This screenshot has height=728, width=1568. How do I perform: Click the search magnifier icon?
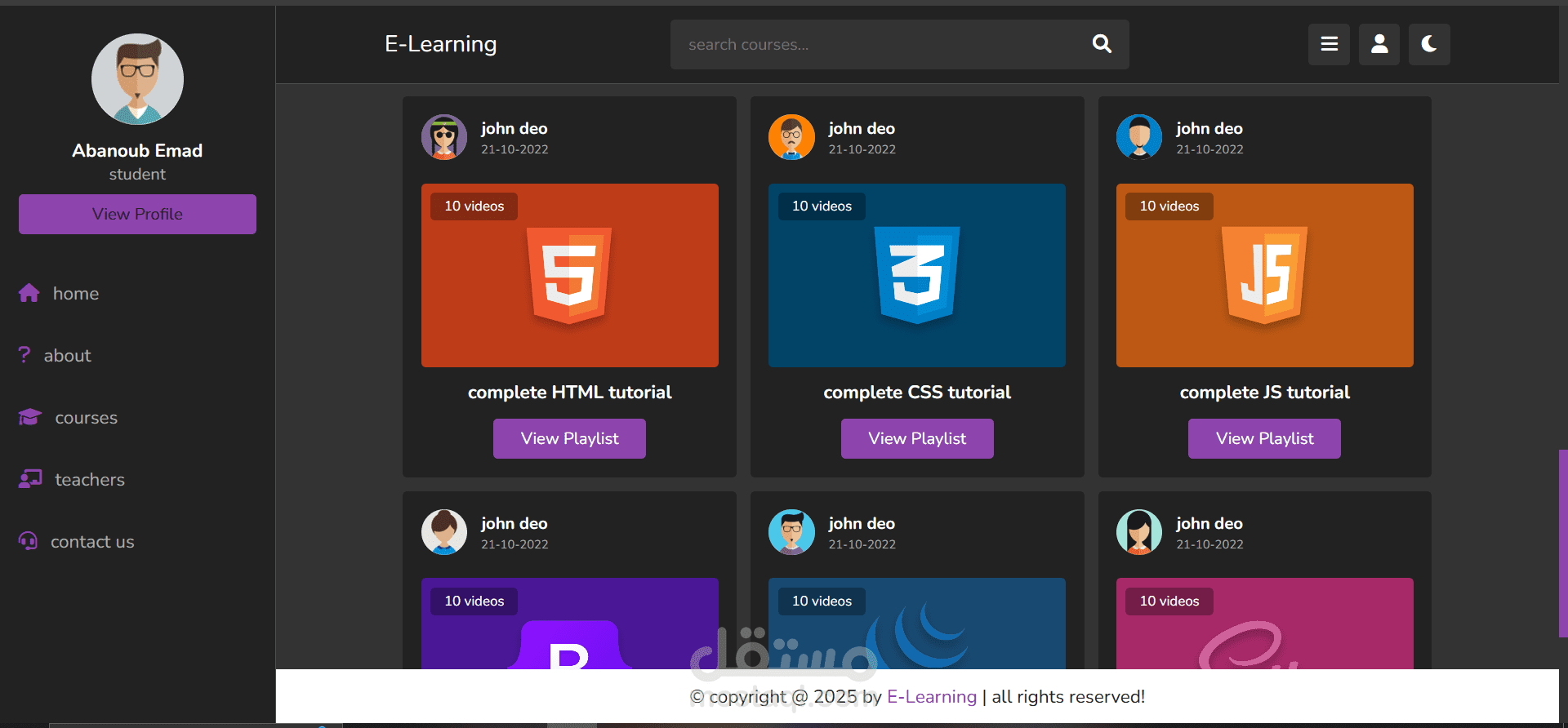point(1102,44)
